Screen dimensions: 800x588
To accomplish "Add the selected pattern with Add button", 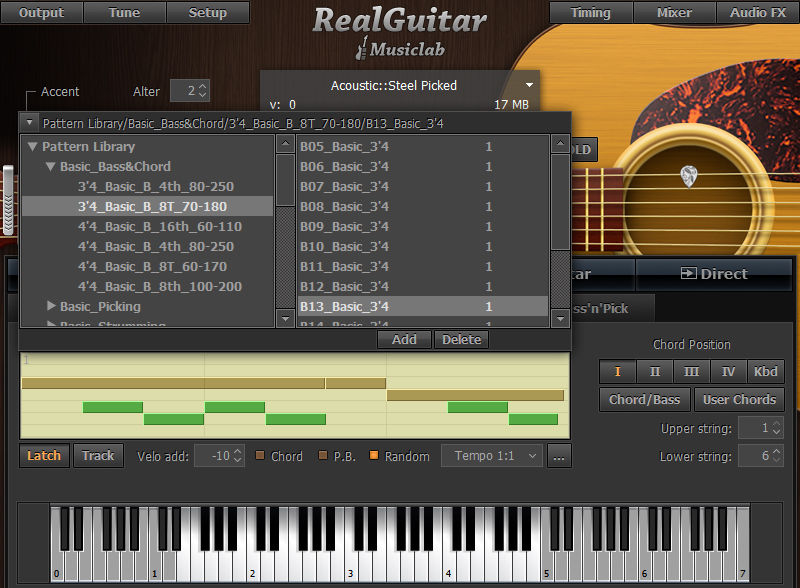I will coord(404,339).
